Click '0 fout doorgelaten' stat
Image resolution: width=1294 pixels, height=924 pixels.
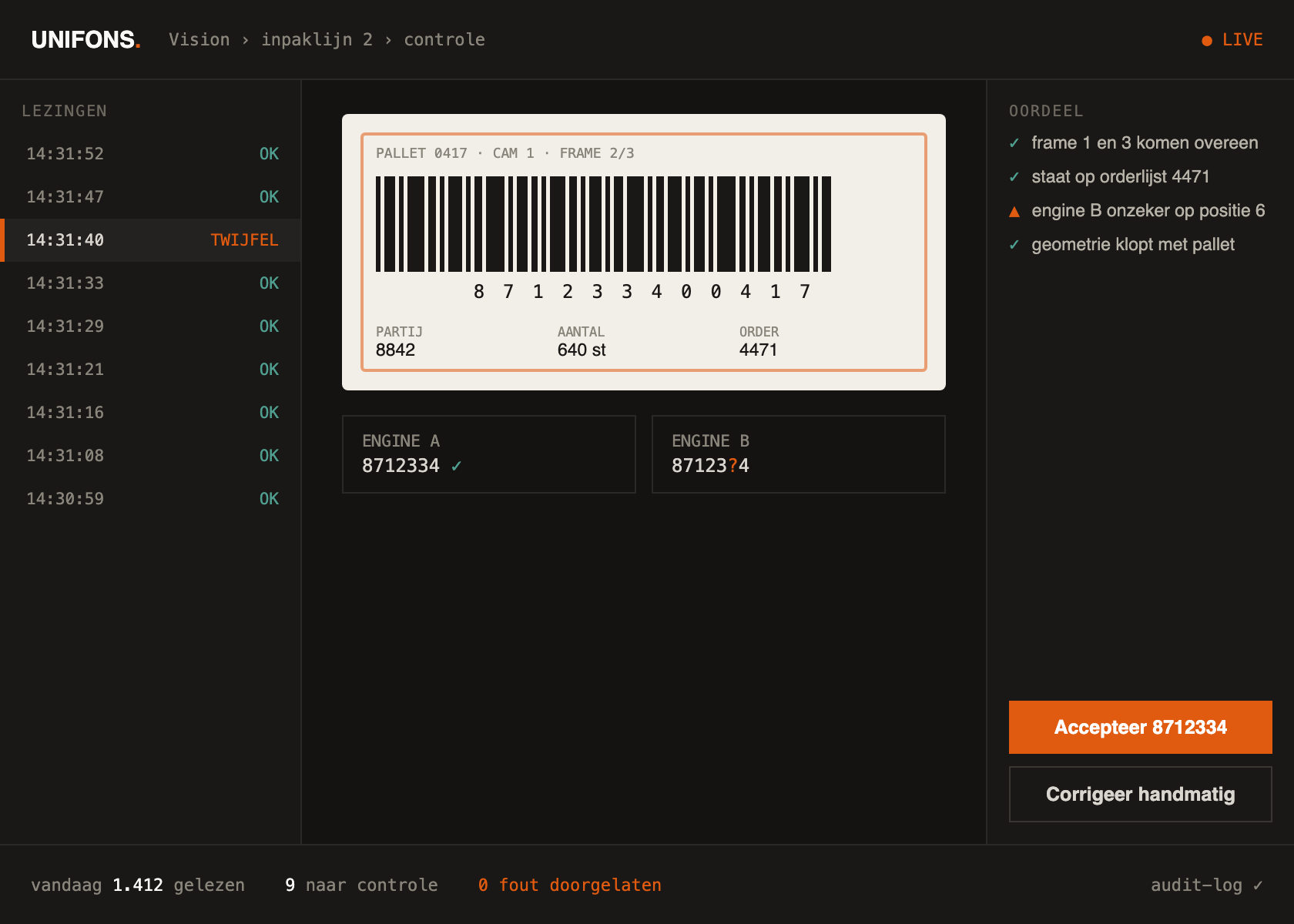(x=569, y=885)
